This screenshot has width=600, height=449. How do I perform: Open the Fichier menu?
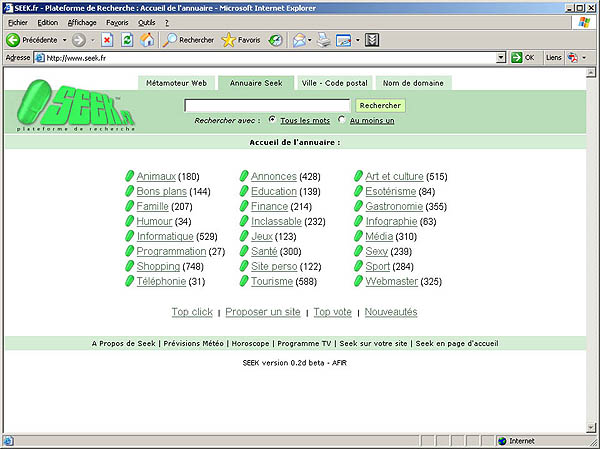tap(18, 23)
